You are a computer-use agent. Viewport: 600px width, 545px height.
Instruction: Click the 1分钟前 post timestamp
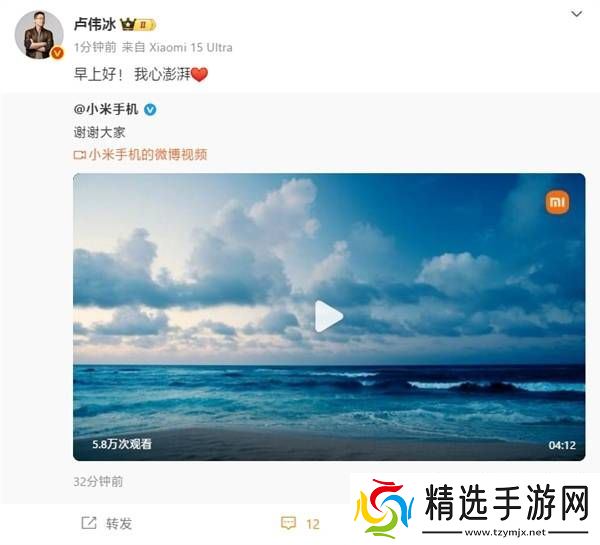coord(95,47)
